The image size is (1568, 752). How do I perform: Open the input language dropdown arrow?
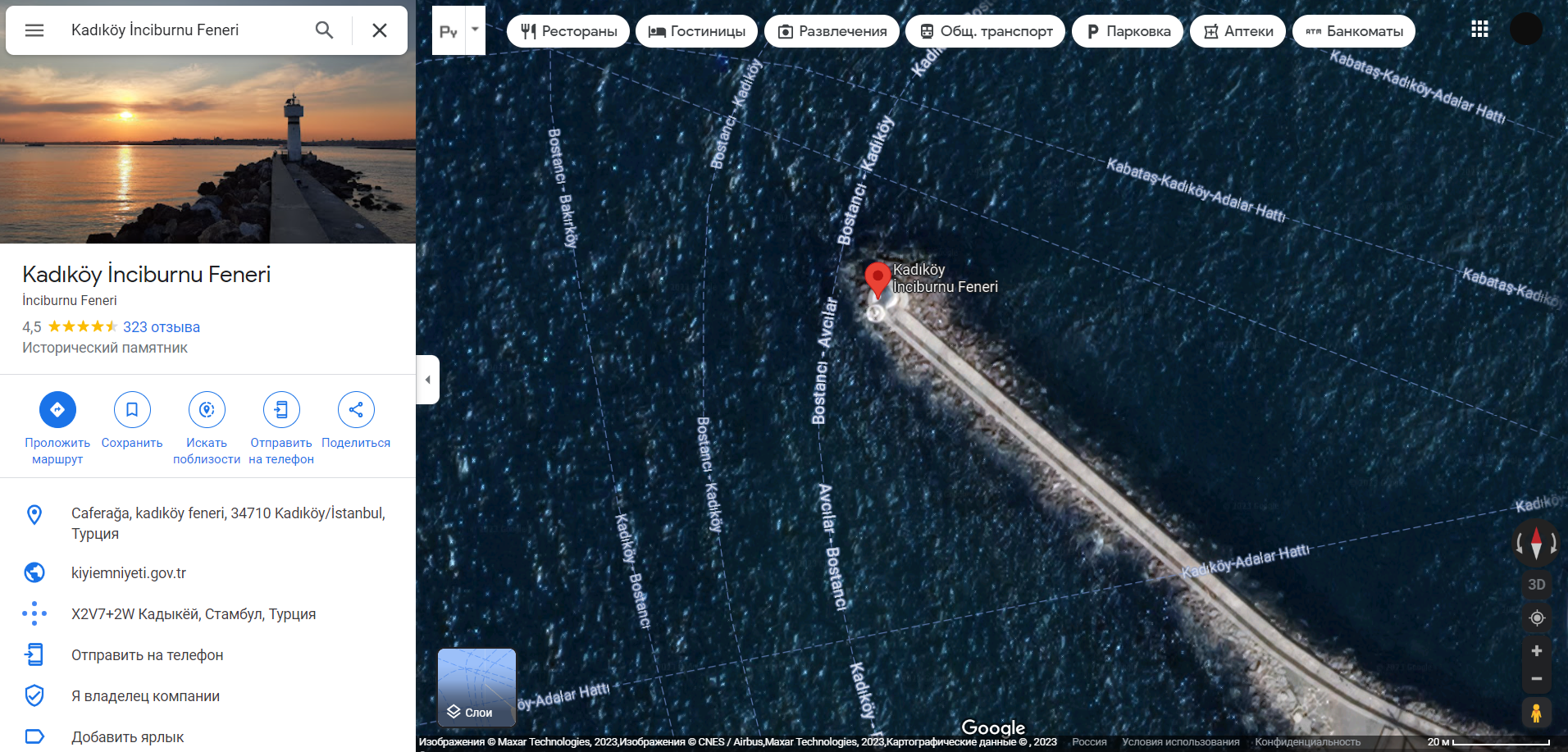pyautogui.click(x=475, y=30)
